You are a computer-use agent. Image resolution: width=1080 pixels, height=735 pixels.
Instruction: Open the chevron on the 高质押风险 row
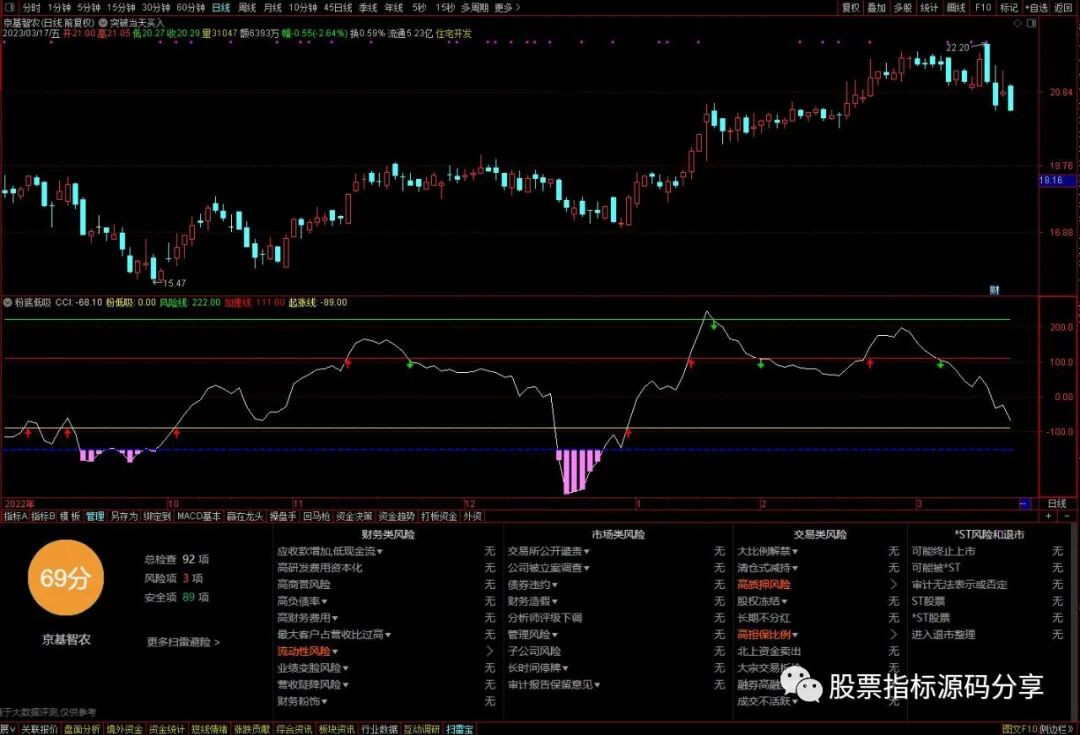click(894, 584)
